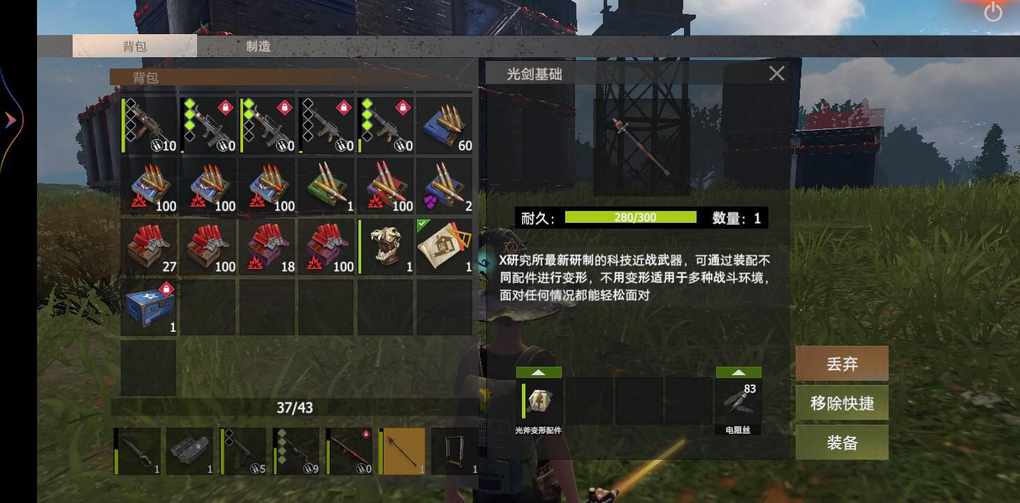Select the red dynamite crate with 27
This screenshot has height=503, width=1020.
pos(148,247)
